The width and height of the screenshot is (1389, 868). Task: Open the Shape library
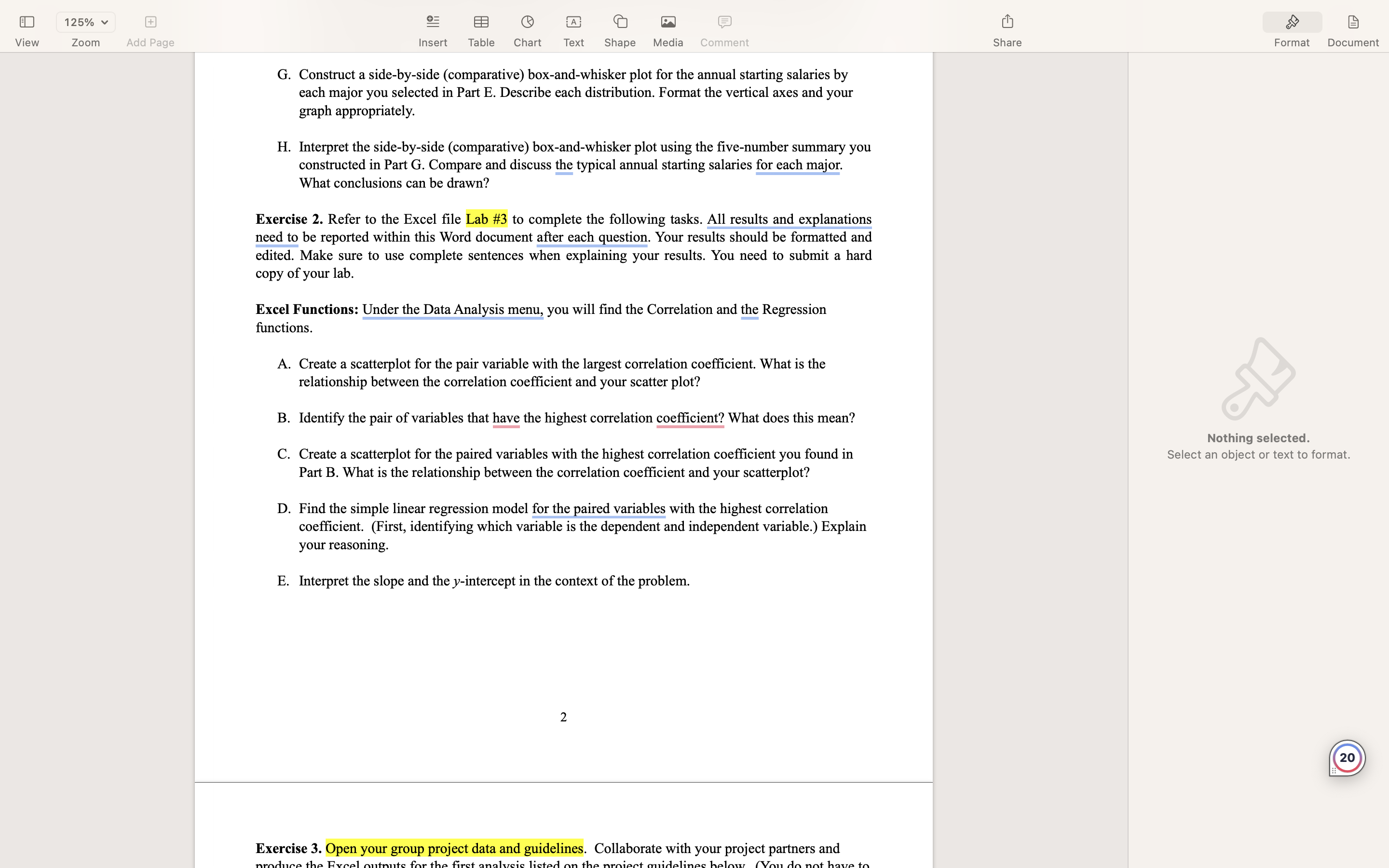pos(620,22)
